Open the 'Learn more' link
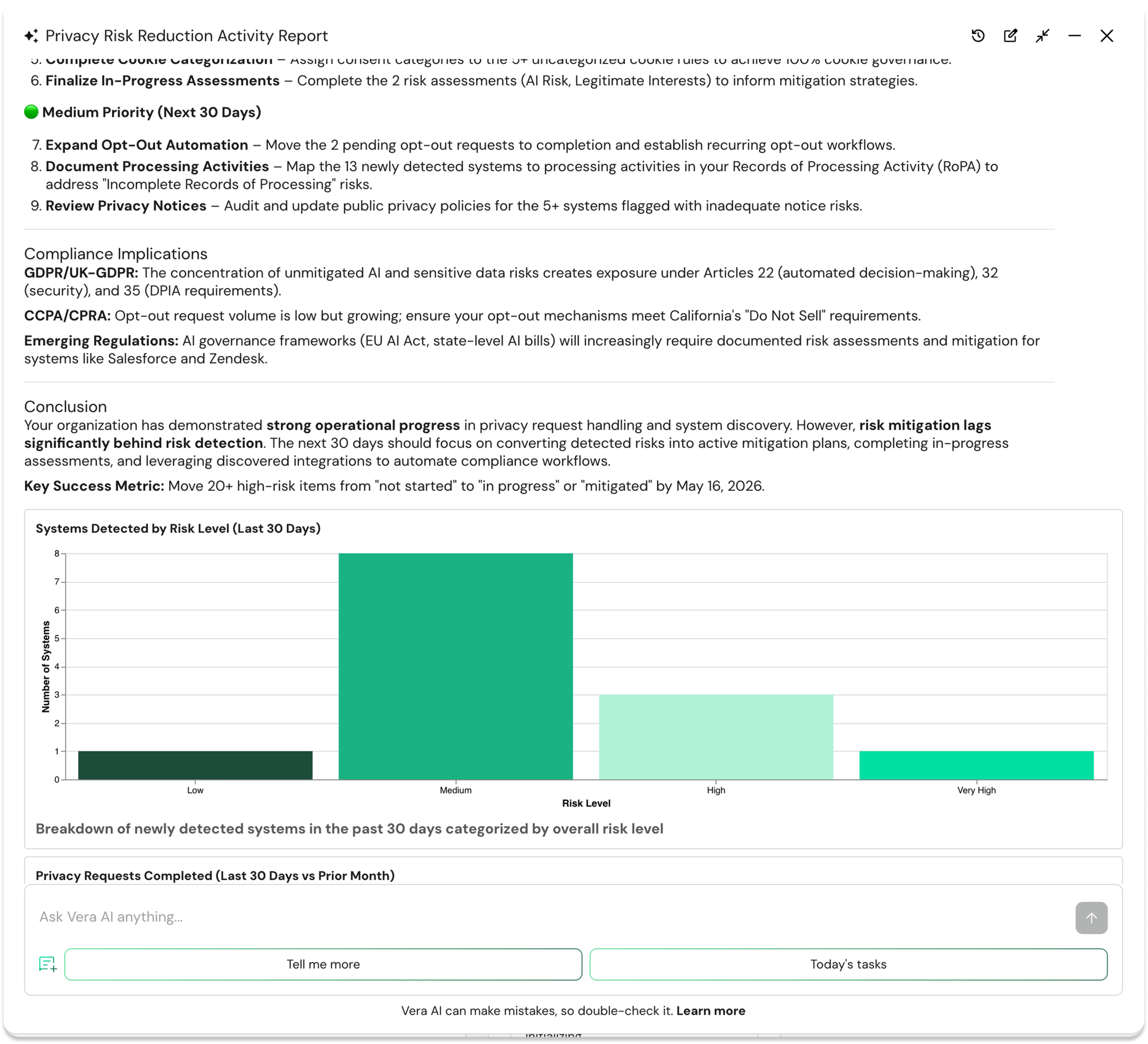Screen dimensions: 1148x1044 coord(711,1011)
